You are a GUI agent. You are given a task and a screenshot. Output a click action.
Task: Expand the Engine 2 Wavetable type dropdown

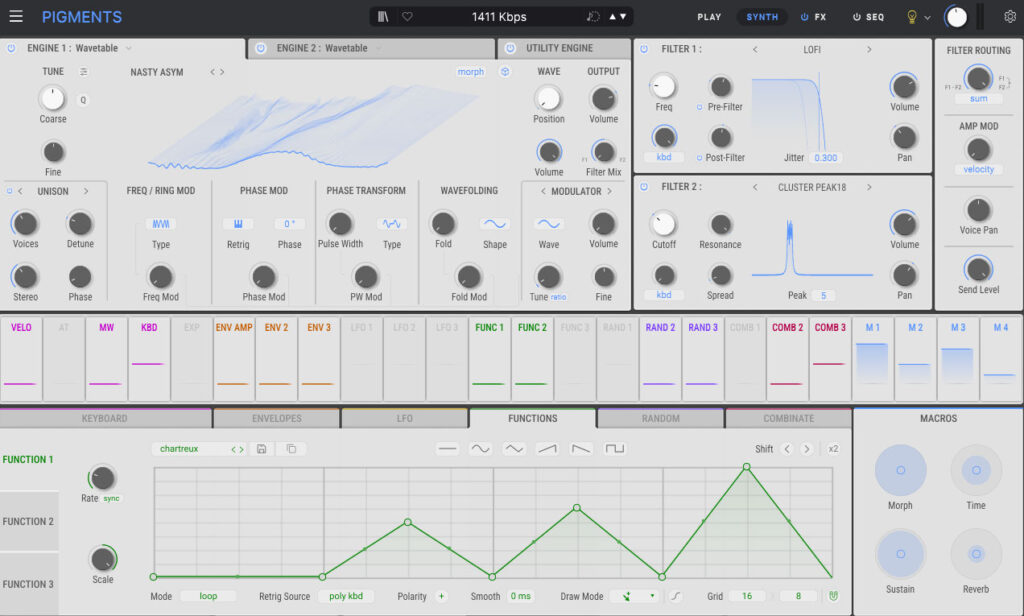(378, 48)
